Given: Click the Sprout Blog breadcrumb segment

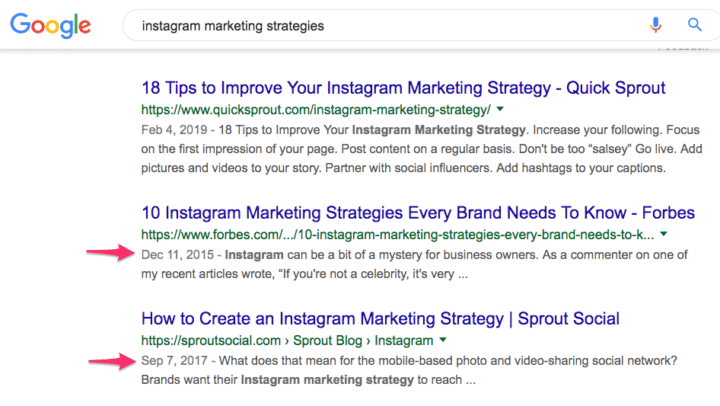Looking at the screenshot, I should pyautogui.click(x=327, y=341).
